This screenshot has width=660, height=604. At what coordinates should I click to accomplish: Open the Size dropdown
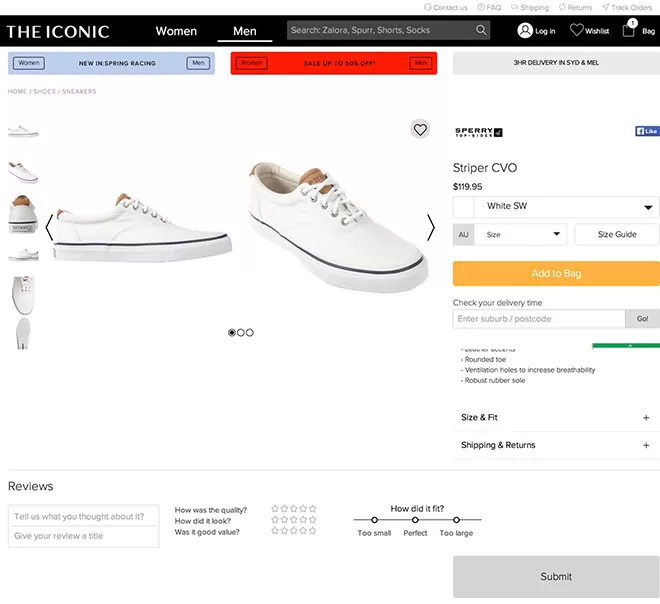[x=520, y=234]
